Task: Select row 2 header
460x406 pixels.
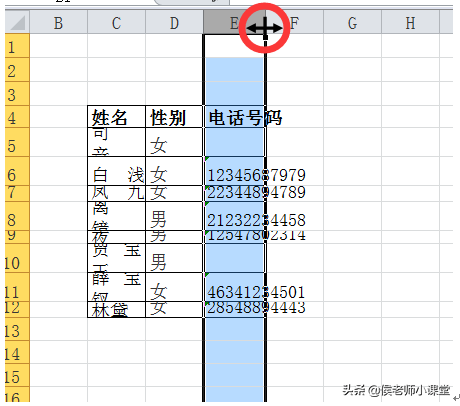Action: pos(17,70)
